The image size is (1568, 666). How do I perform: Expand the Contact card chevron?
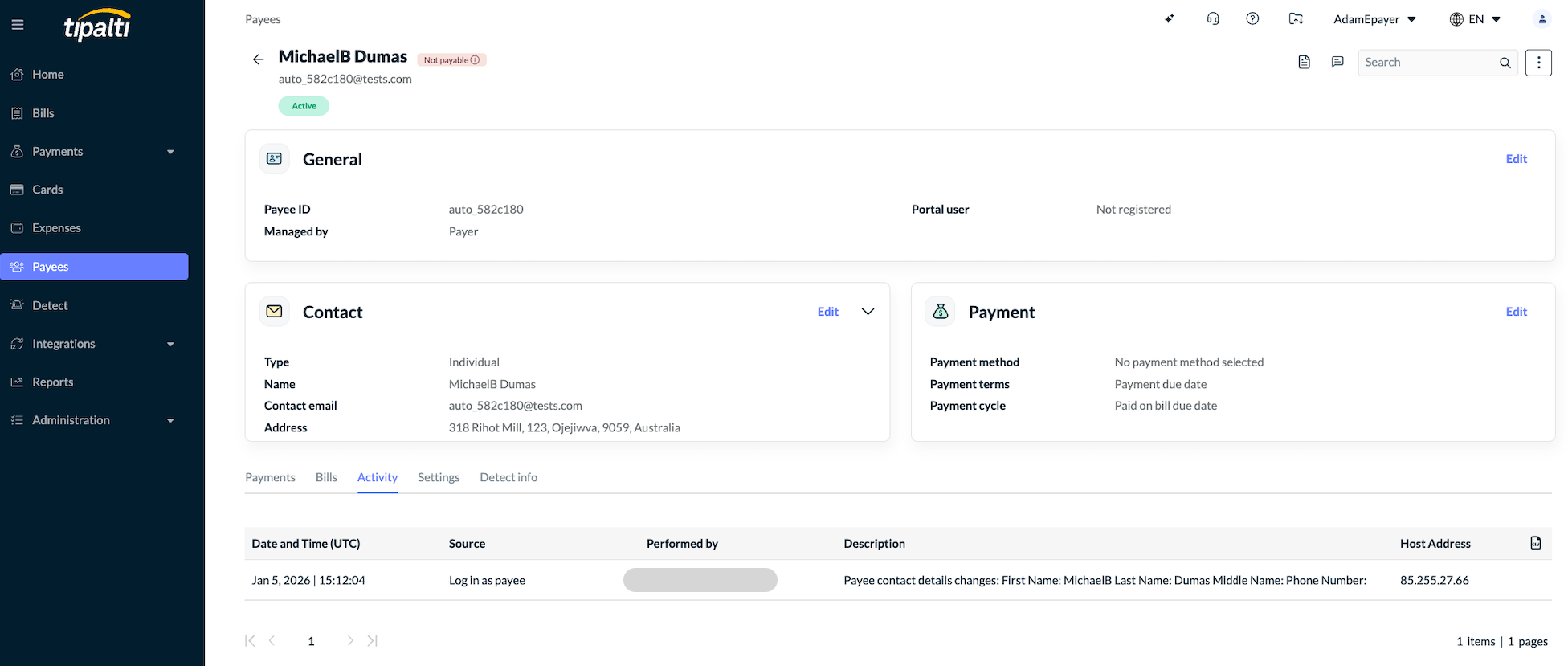tap(868, 312)
